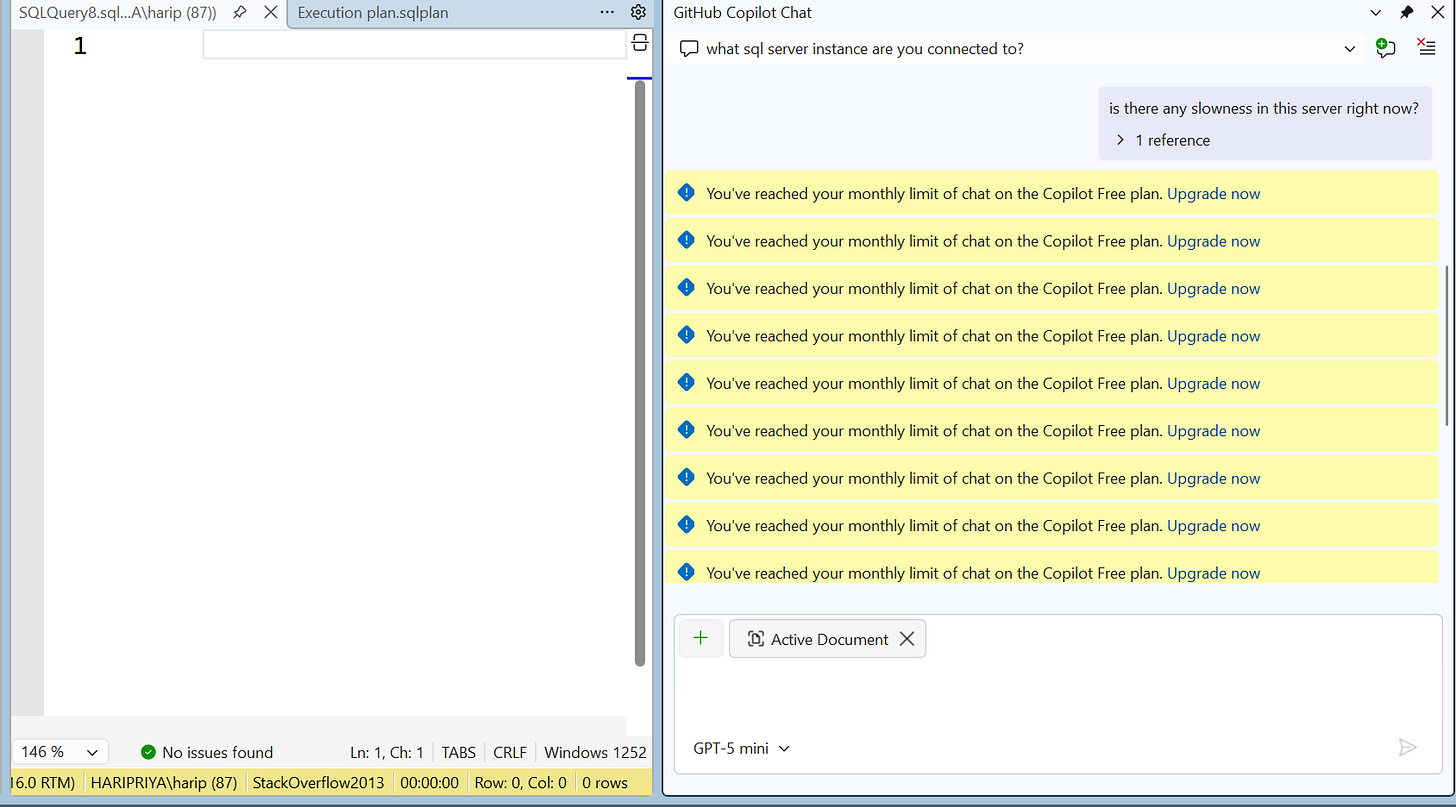The width and height of the screenshot is (1456, 807).
Task: Click the chat thread bubble icon
Action: point(688,49)
